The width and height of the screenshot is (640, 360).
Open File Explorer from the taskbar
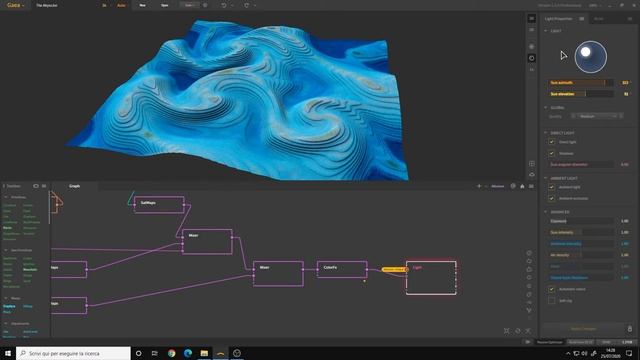204,353
